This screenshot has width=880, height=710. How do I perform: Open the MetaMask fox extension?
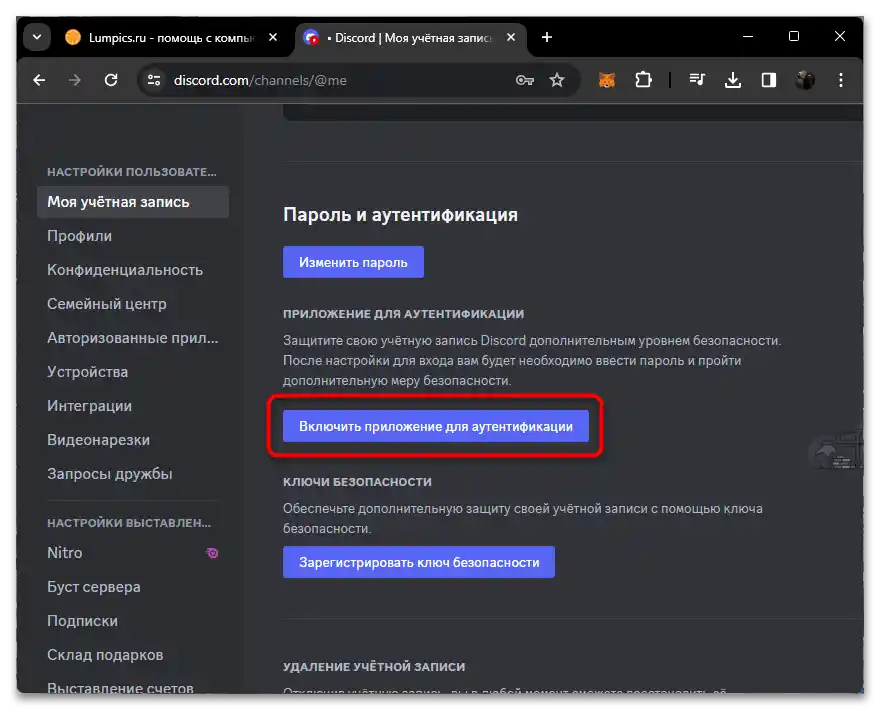[x=607, y=80]
